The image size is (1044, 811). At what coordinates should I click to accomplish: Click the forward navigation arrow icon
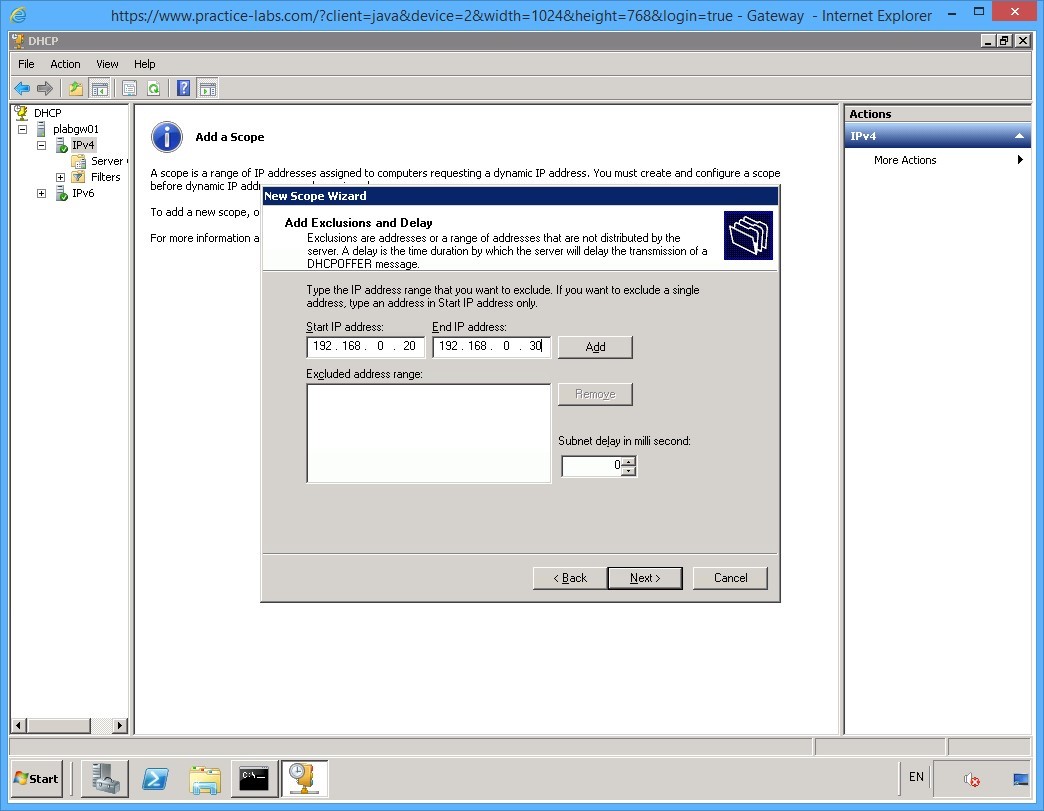(x=45, y=88)
